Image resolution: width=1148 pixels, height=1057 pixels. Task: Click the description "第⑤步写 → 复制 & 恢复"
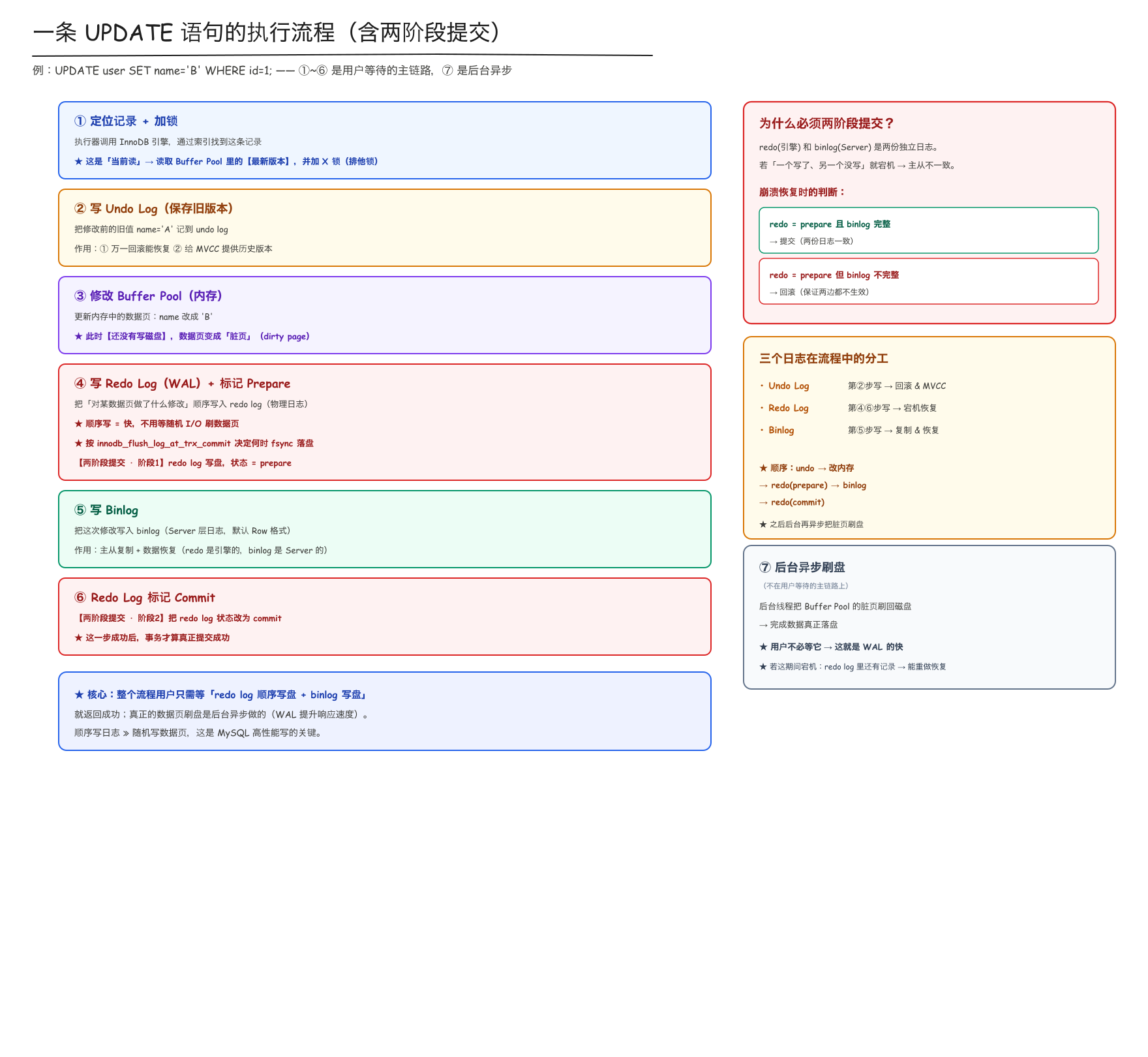(x=894, y=430)
